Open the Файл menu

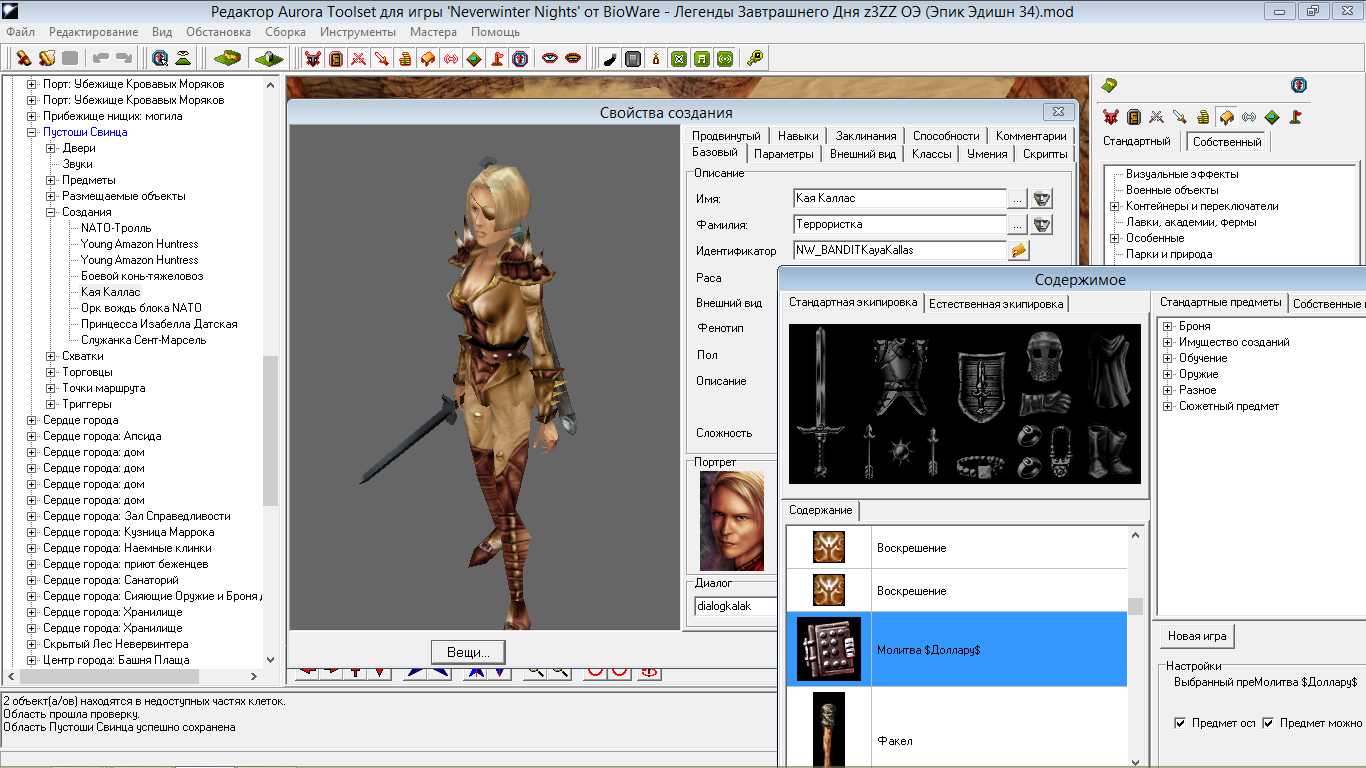tap(20, 32)
